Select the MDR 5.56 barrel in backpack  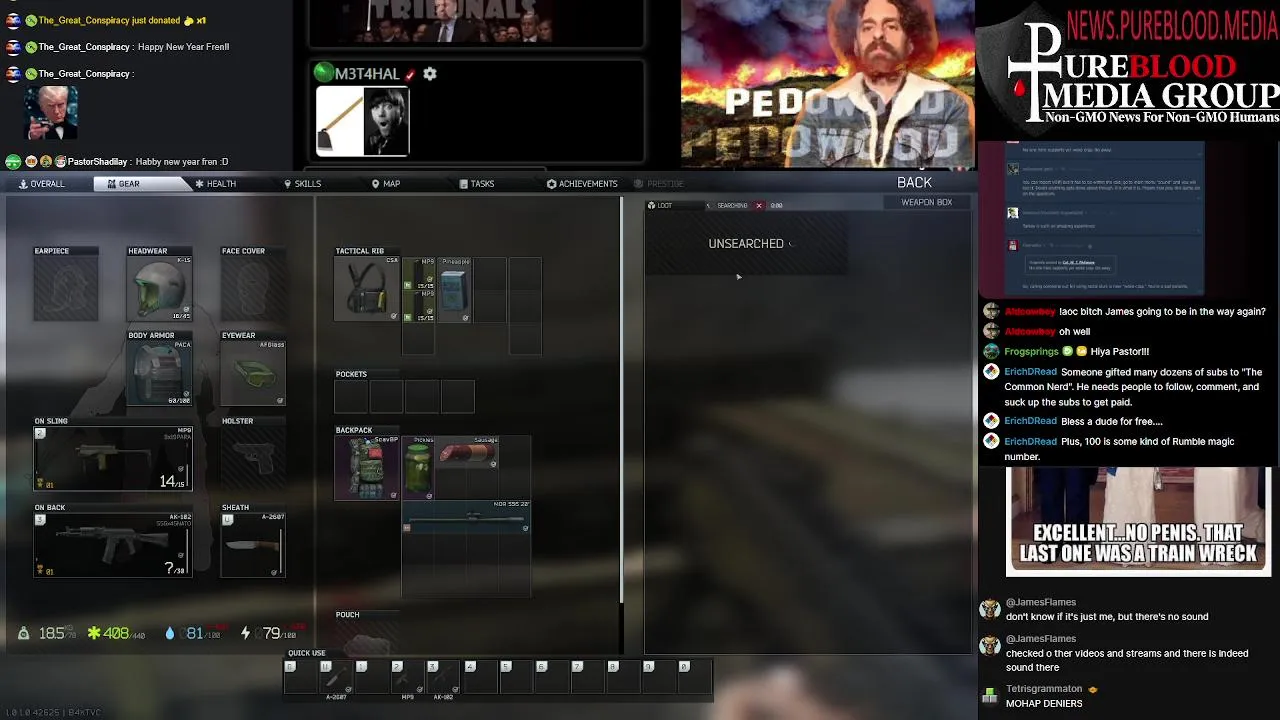coord(466,516)
